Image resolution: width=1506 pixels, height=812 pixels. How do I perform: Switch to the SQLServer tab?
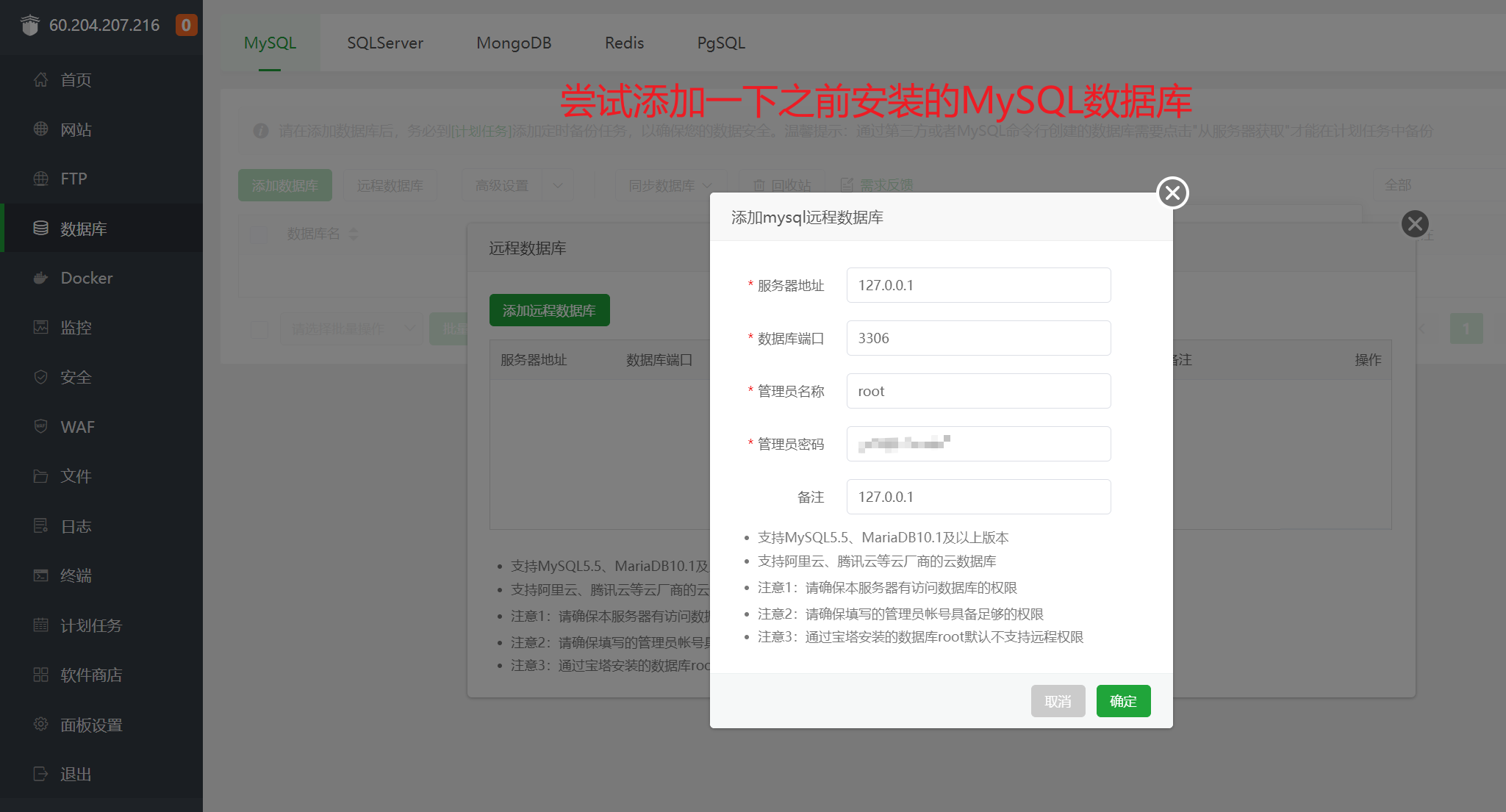[385, 43]
